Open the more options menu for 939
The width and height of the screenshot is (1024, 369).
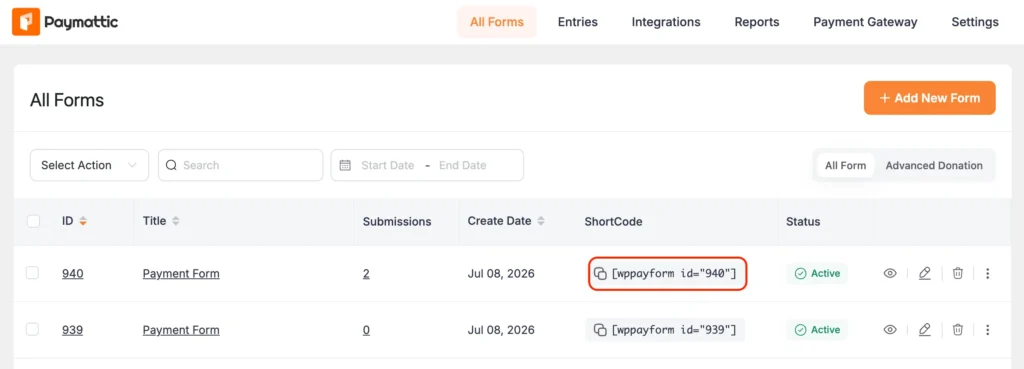coord(987,330)
